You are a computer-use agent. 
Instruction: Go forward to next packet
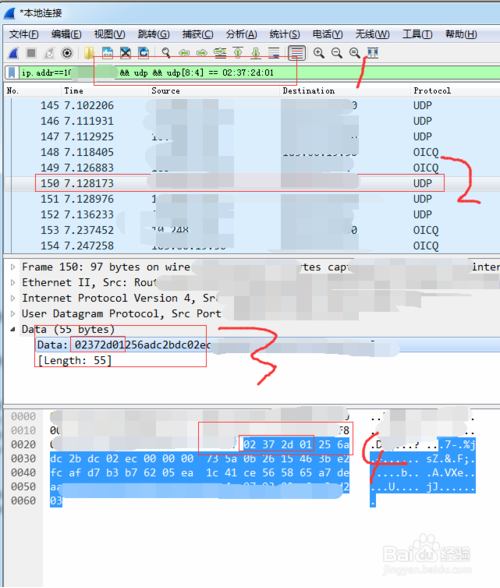[x=202, y=53]
